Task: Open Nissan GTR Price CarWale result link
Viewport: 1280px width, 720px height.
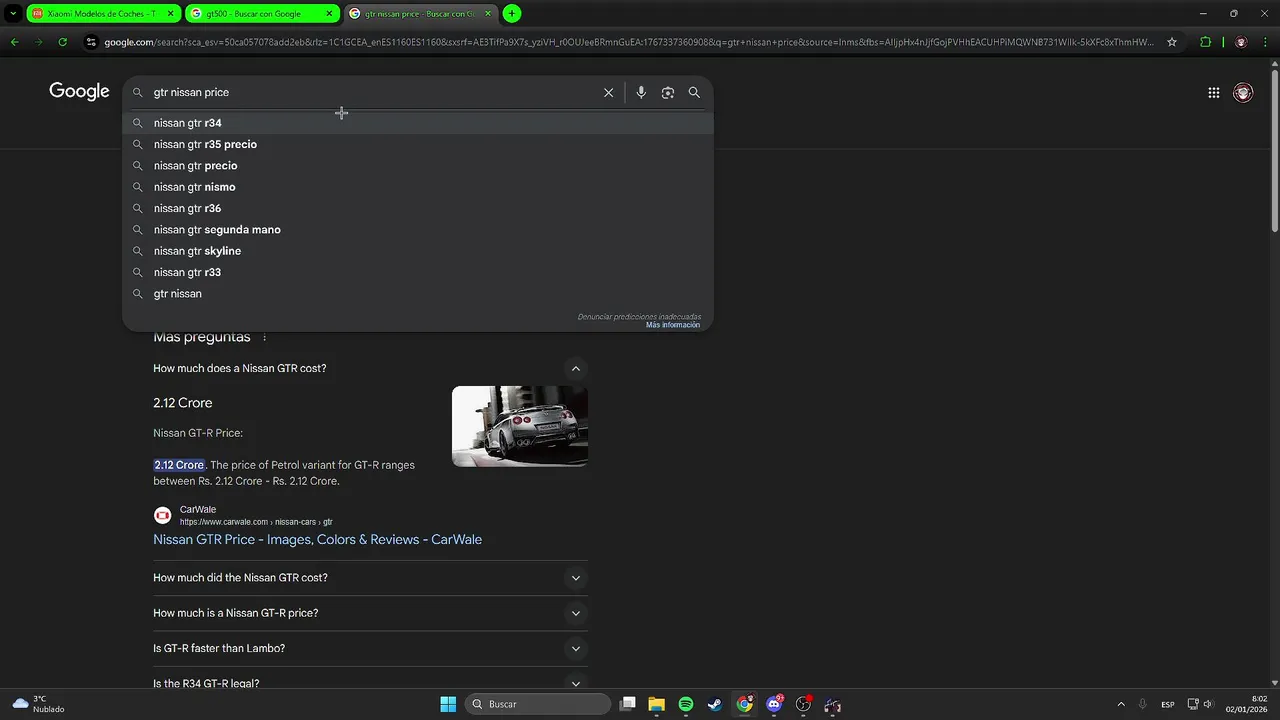Action: point(317,539)
